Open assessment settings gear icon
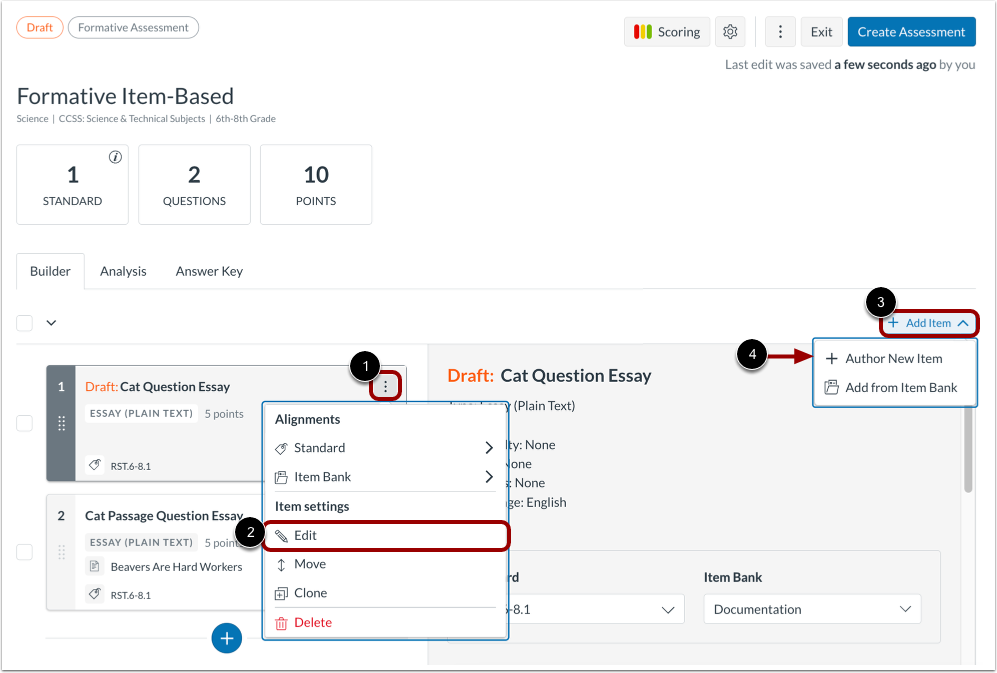 (x=730, y=32)
